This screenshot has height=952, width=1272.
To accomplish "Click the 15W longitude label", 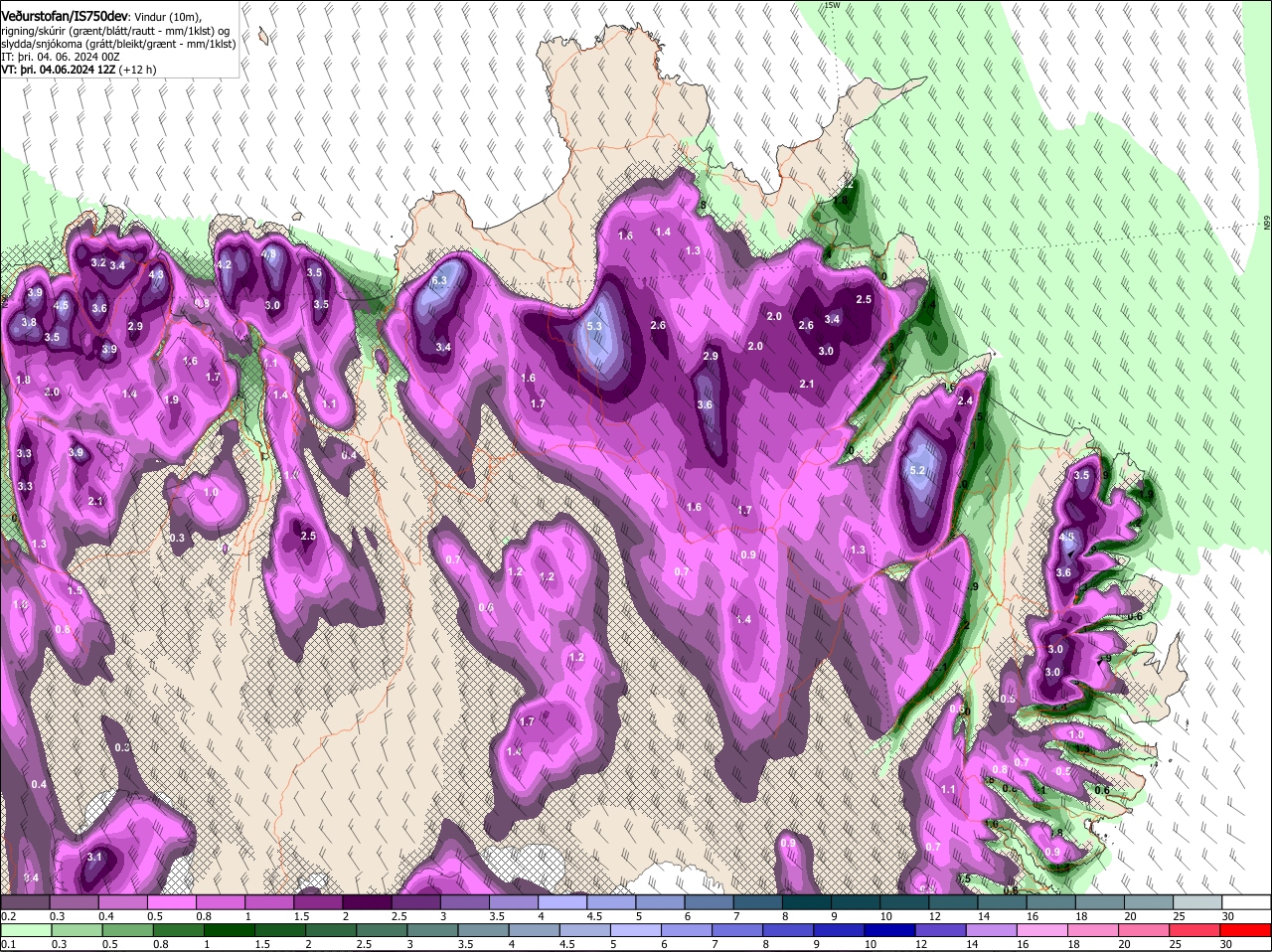I will 833,5.
